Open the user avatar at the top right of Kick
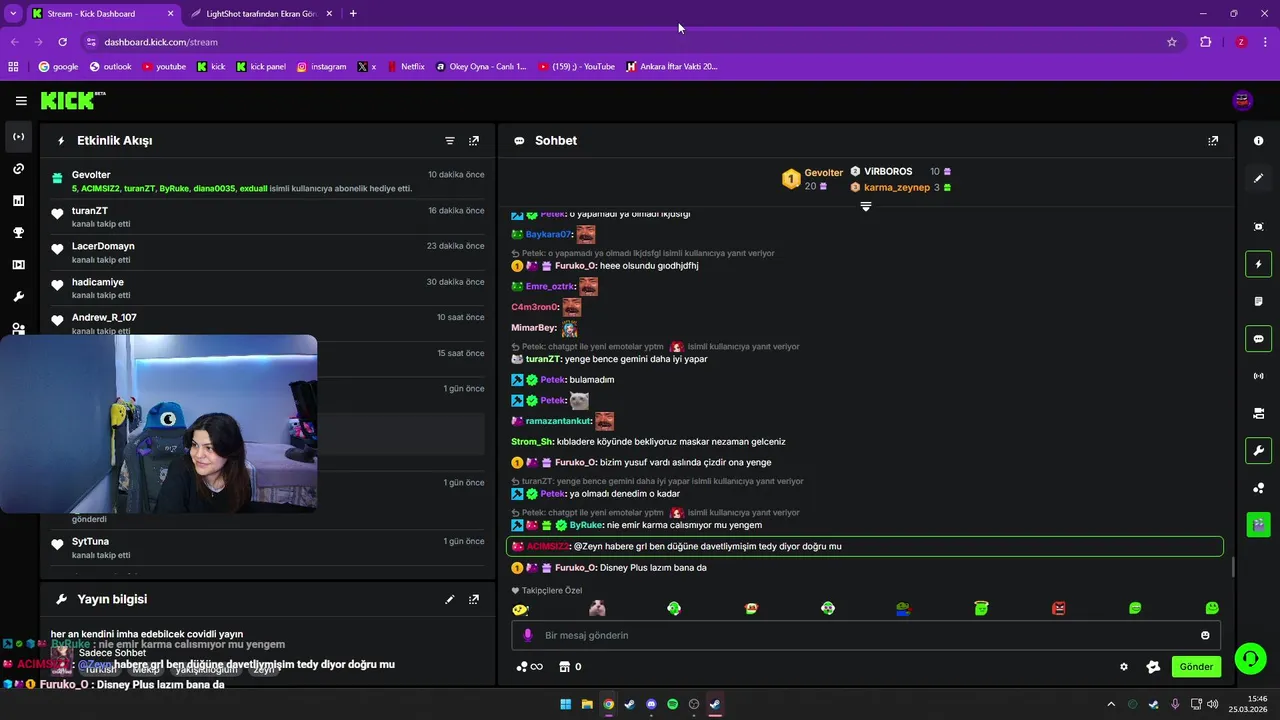The width and height of the screenshot is (1280, 720). tap(1243, 100)
